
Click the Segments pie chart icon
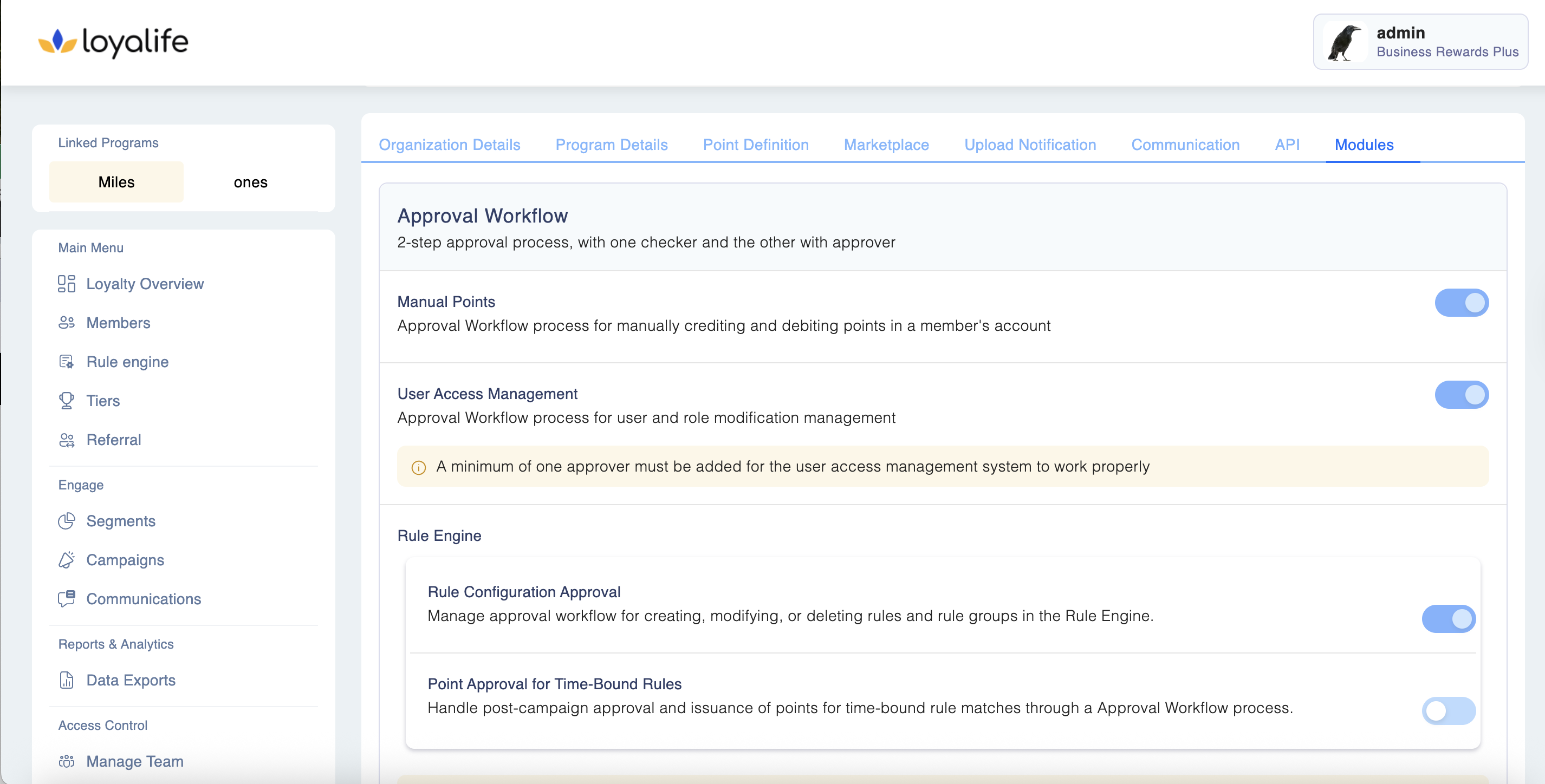(x=67, y=521)
